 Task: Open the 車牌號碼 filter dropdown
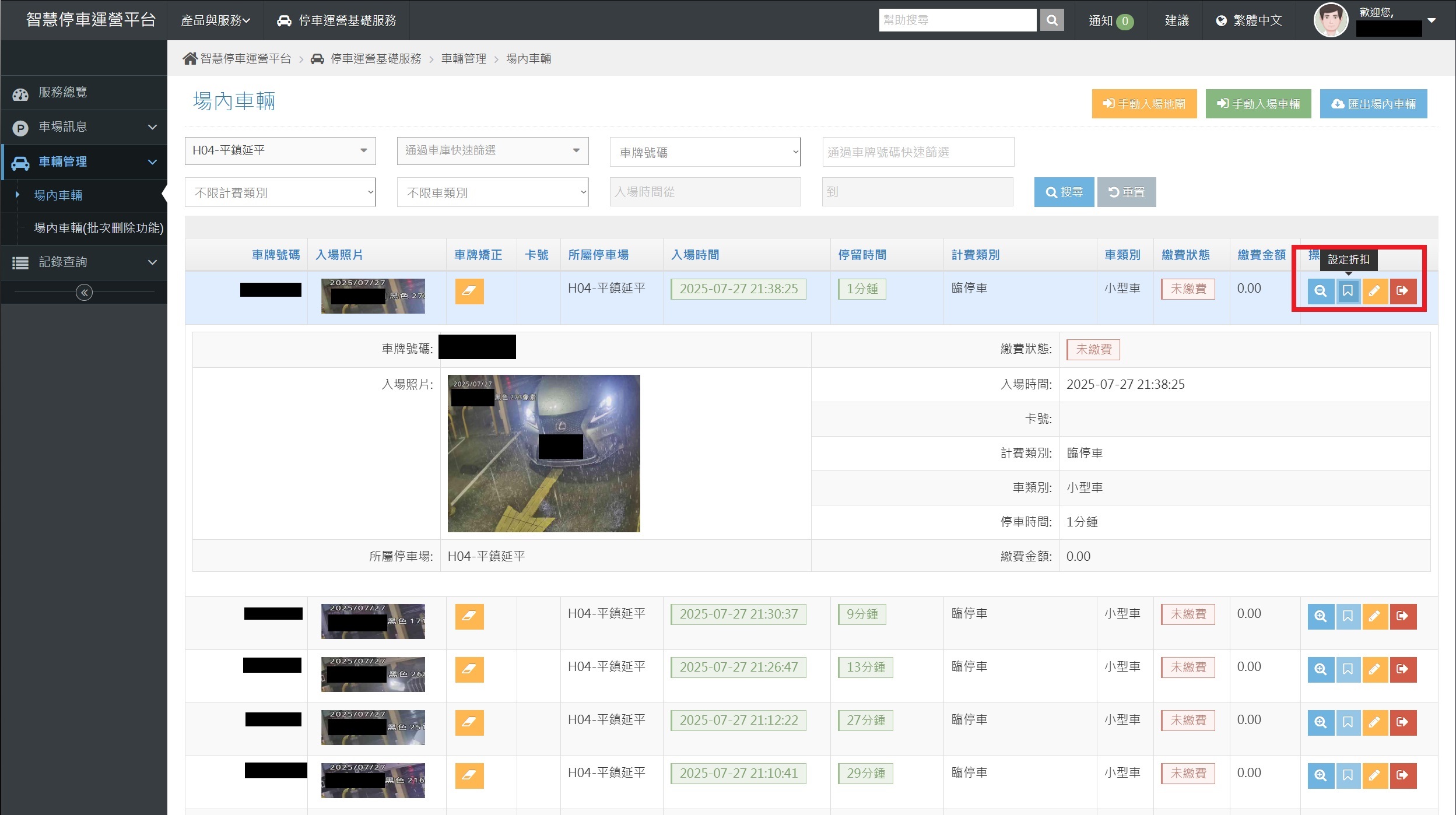click(x=705, y=152)
